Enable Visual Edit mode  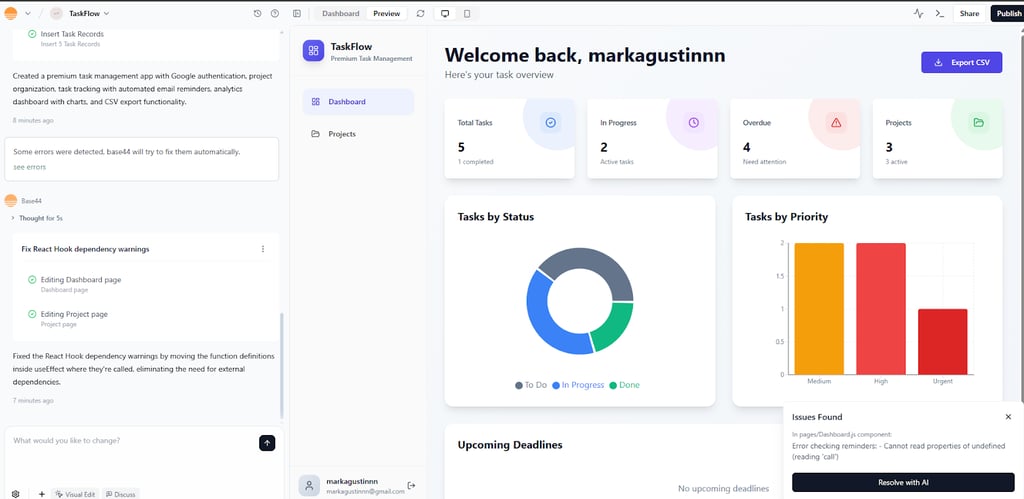[76, 494]
